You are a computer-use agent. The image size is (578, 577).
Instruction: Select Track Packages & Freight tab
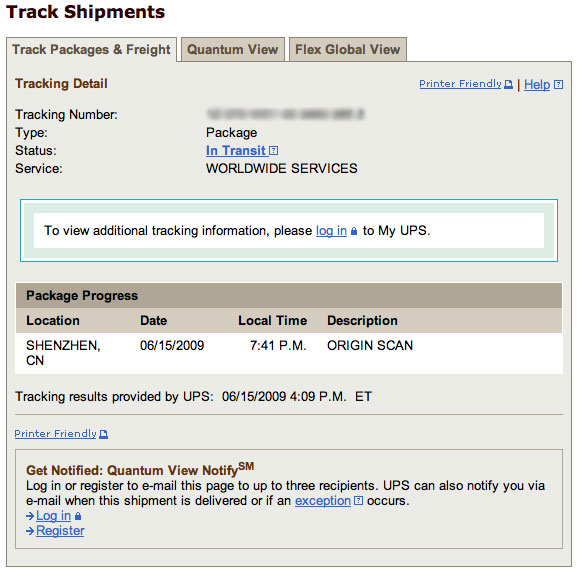click(x=91, y=49)
